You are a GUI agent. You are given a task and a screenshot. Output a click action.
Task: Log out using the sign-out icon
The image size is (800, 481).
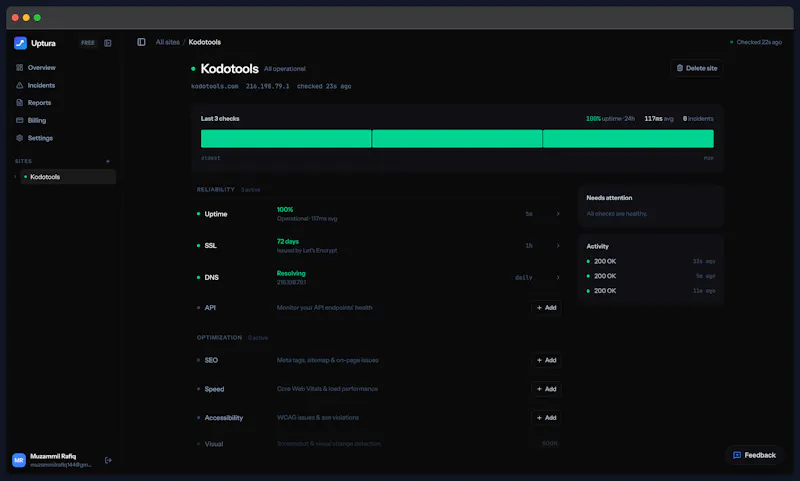108,460
